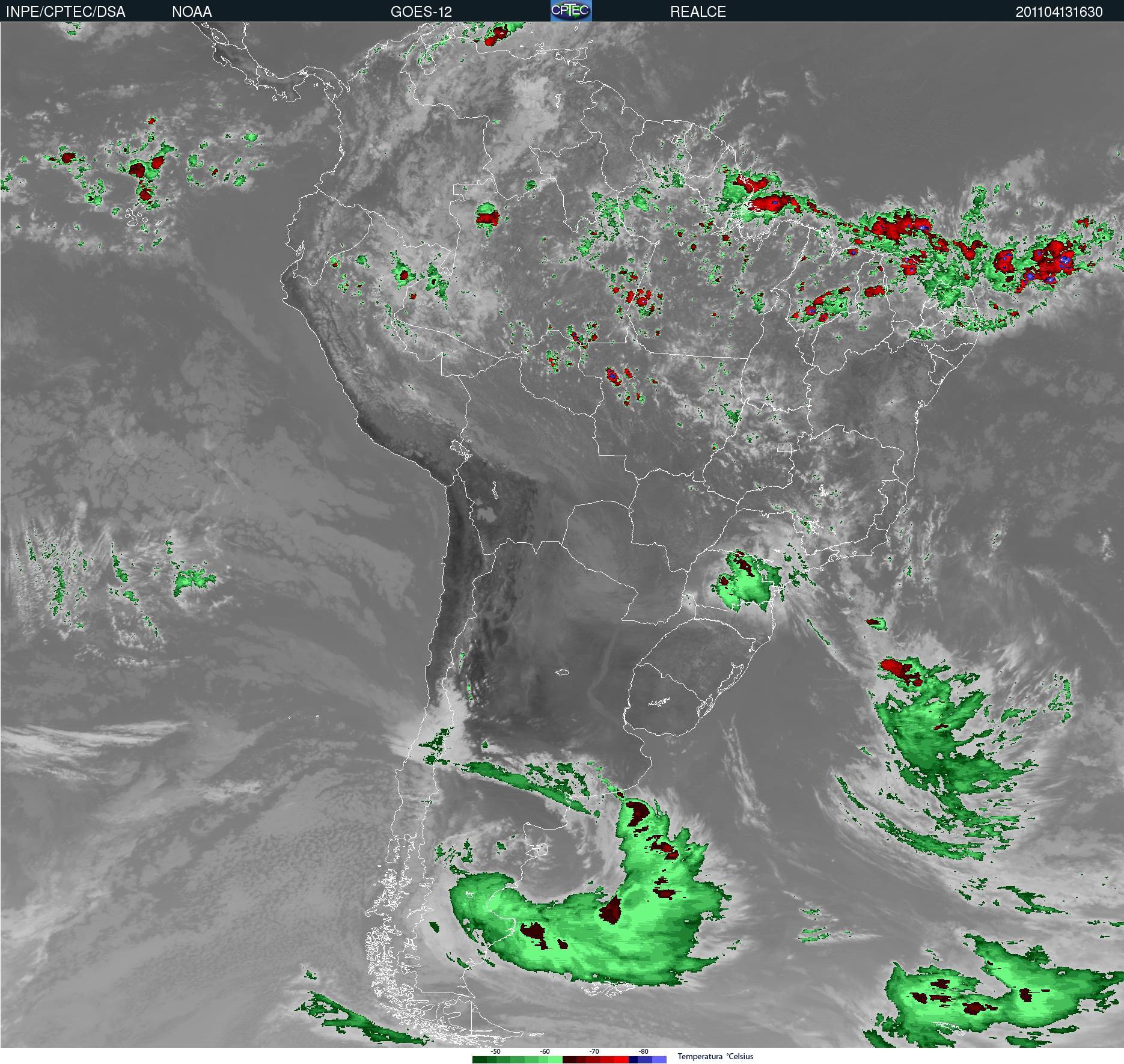Click the REALCE header label
The image size is (1124, 1064).
[698, 11]
